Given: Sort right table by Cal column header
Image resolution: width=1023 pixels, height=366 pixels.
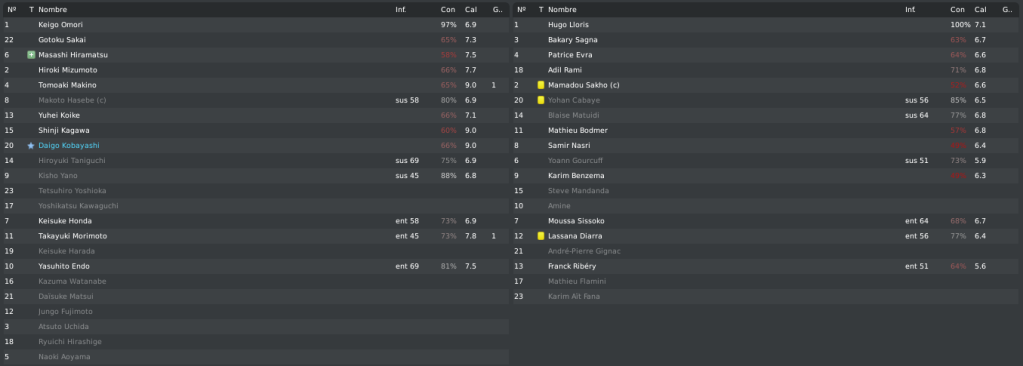Looking at the screenshot, I should 981,10.
